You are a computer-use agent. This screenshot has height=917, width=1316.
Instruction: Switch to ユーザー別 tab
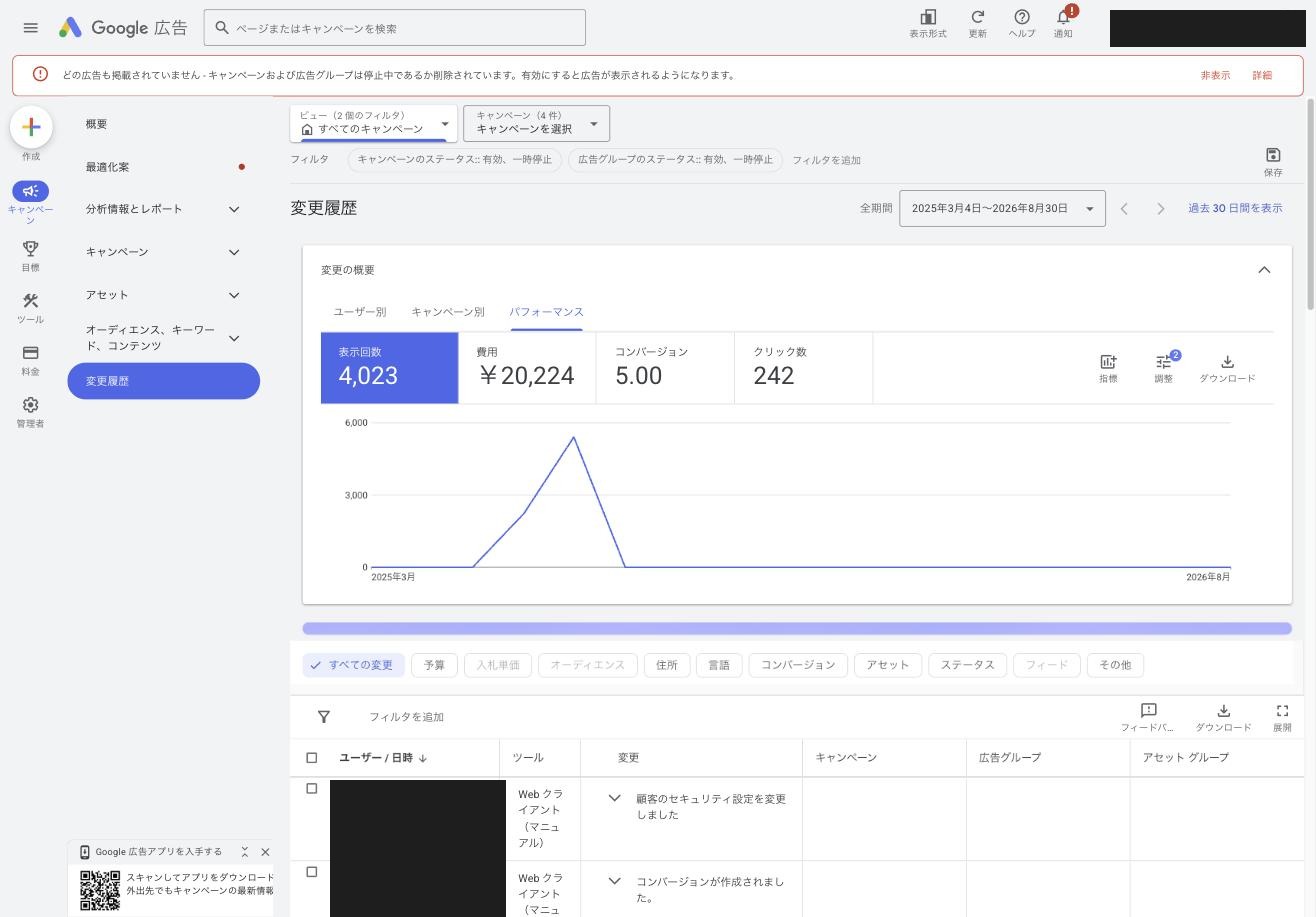pyautogui.click(x=360, y=312)
